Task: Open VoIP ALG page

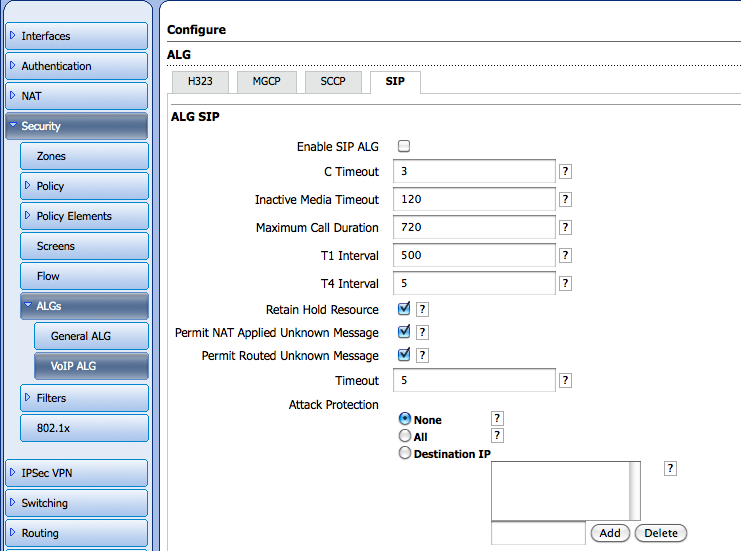Action: [x=91, y=366]
